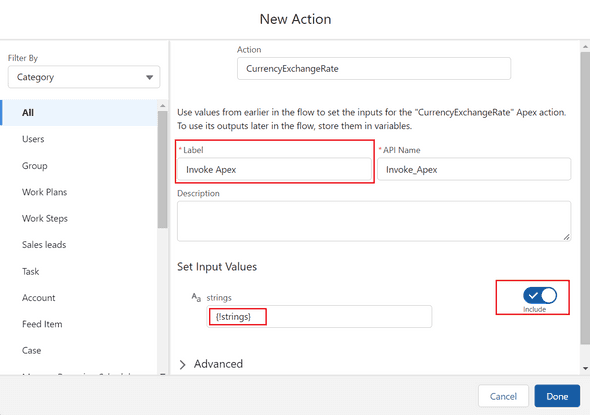The width and height of the screenshot is (590, 415).
Task: Select the Group category
Action: tap(79, 166)
